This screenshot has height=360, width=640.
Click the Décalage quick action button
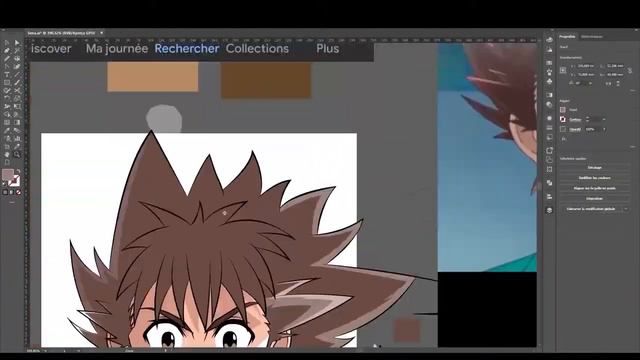(x=595, y=168)
